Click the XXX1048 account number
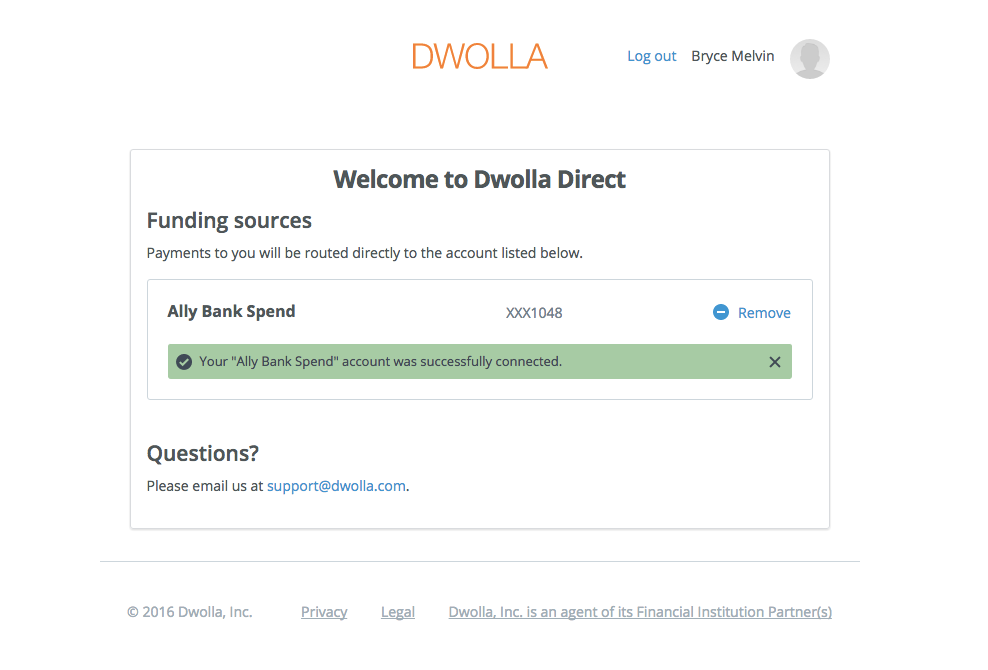Image resolution: width=988 pixels, height=670 pixels. coord(534,313)
